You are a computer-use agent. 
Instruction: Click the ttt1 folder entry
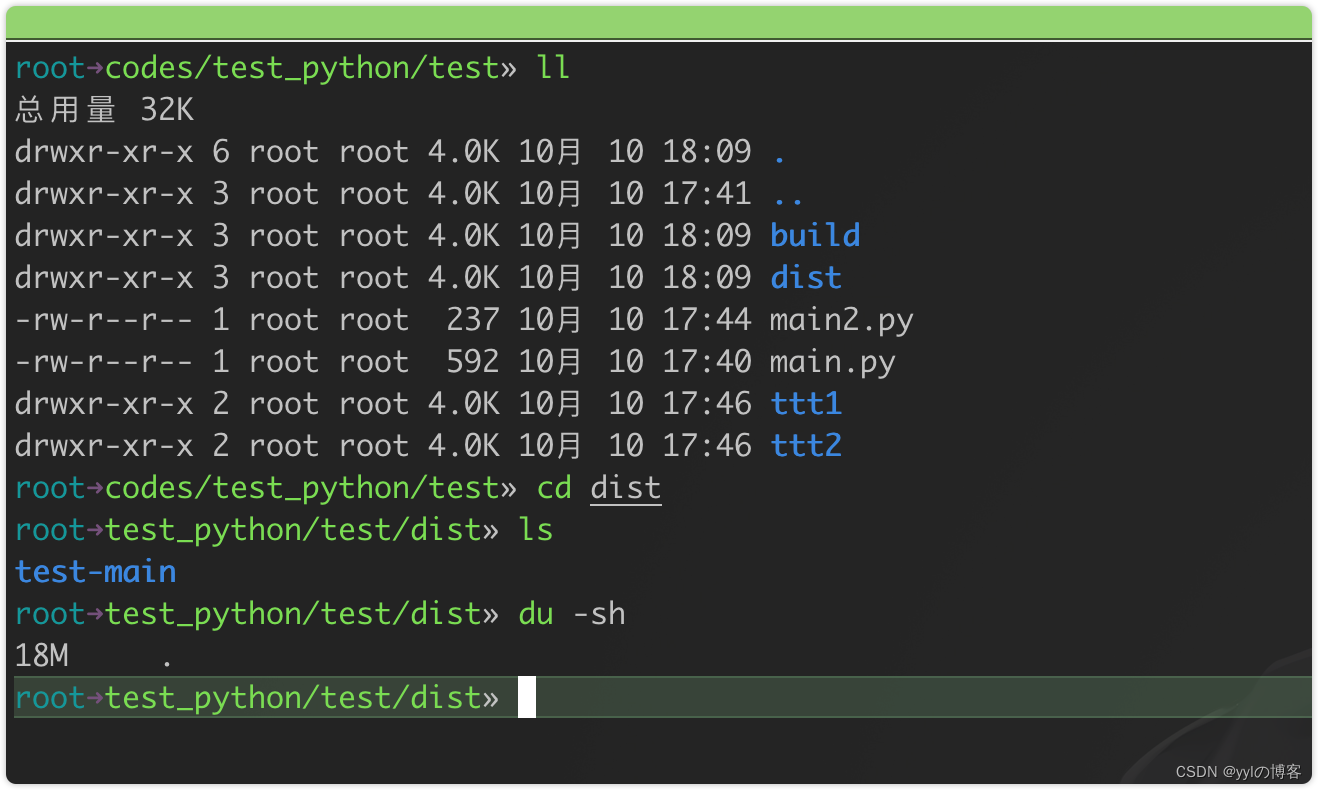click(x=806, y=403)
